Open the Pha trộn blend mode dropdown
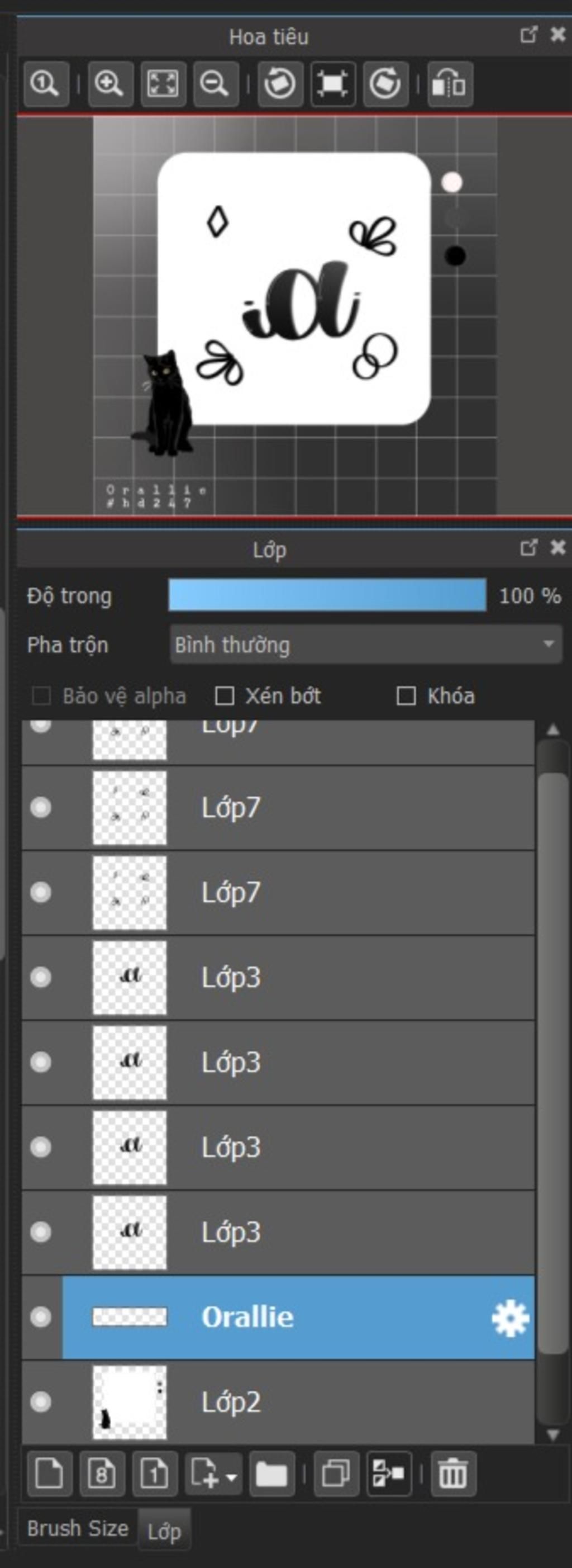 (366, 645)
